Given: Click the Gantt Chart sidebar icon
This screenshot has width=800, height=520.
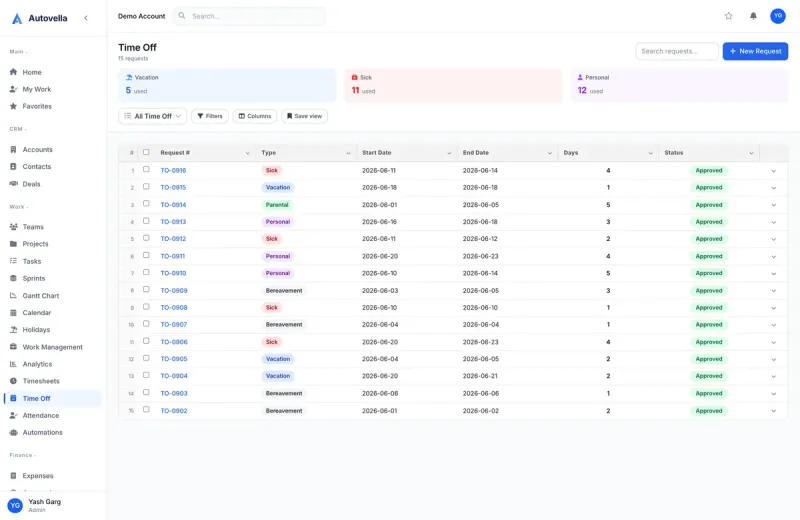Looking at the screenshot, I should [13, 295].
